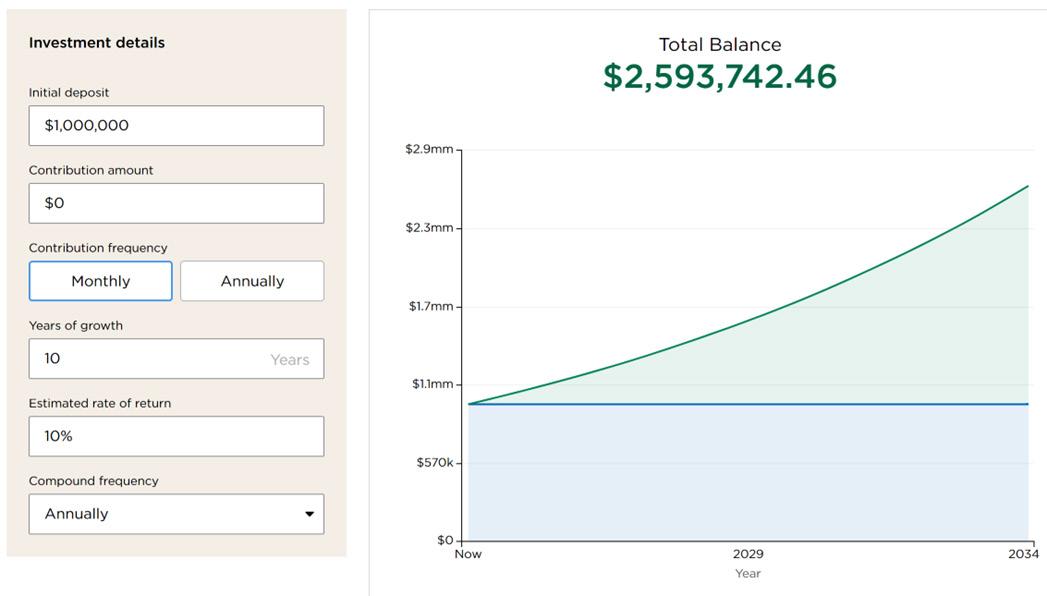Screen dimensions: 1047x596
Task: Click the blue principal line on chart
Action: 748,404
